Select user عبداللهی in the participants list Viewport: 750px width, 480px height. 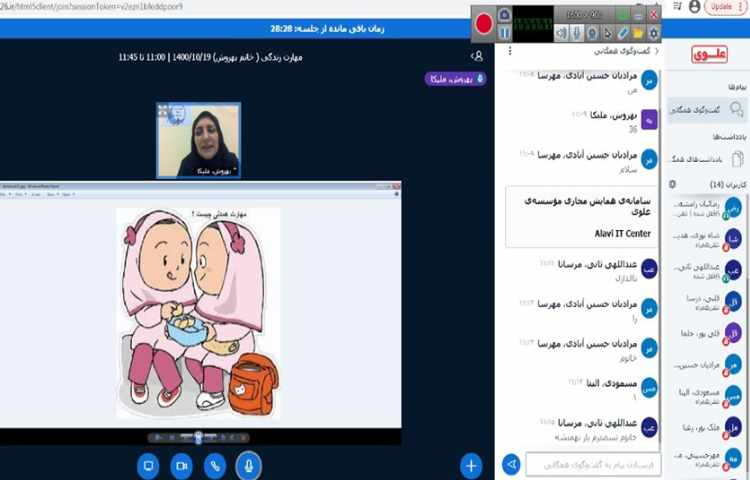coord(706,271)
